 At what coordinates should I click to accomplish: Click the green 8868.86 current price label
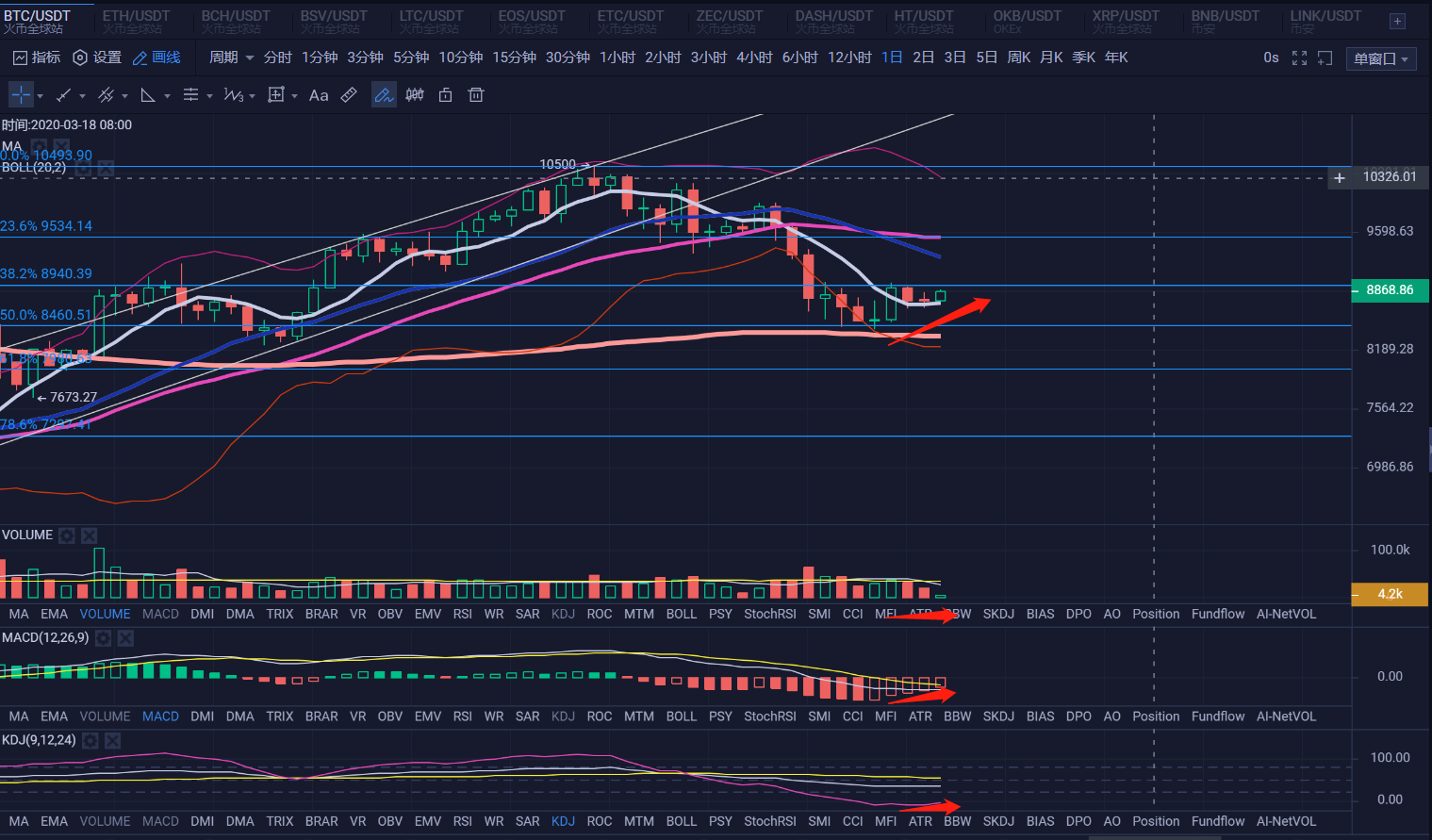click(x=1391, y=290)
